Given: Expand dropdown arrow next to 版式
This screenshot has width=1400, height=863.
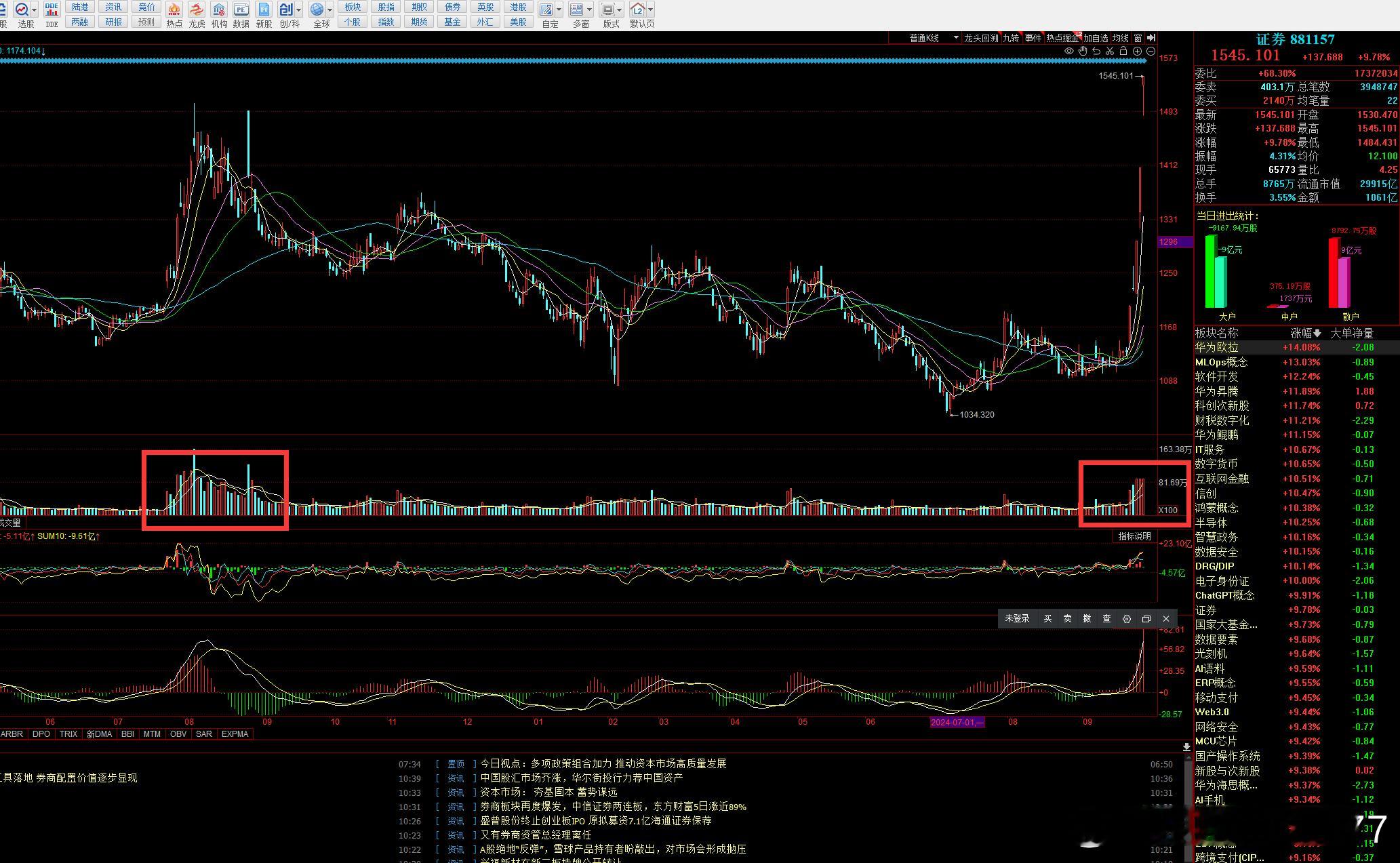Looking at the screenshot, I should [x=620, y=9].
